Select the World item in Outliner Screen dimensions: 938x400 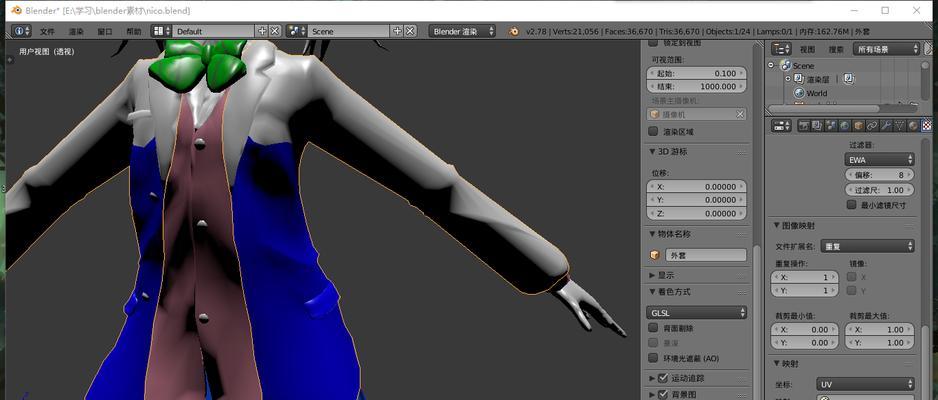[x=817, y=93]
